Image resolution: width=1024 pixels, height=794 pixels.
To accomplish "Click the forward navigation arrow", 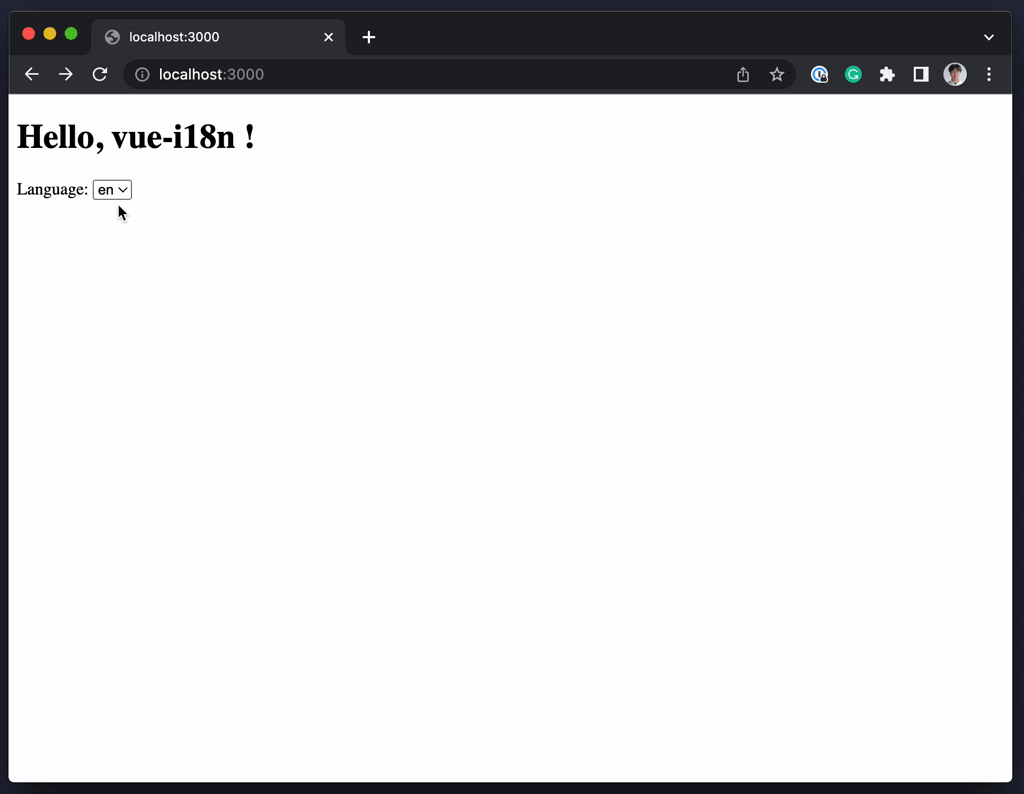I will pyautogui.click(x=65, y=74).
